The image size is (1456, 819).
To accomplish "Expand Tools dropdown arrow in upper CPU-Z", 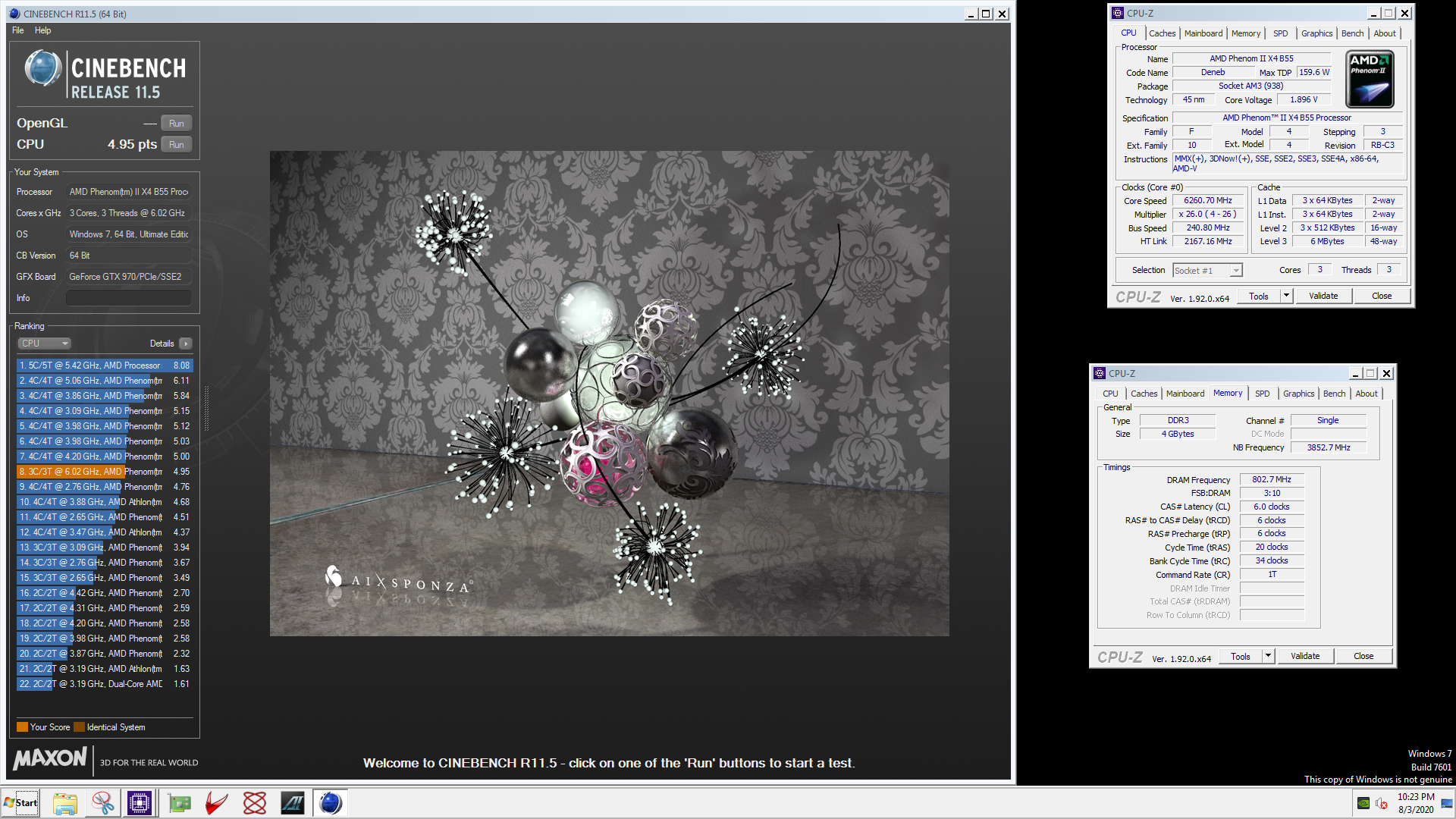I will (x=1286, y=296).
